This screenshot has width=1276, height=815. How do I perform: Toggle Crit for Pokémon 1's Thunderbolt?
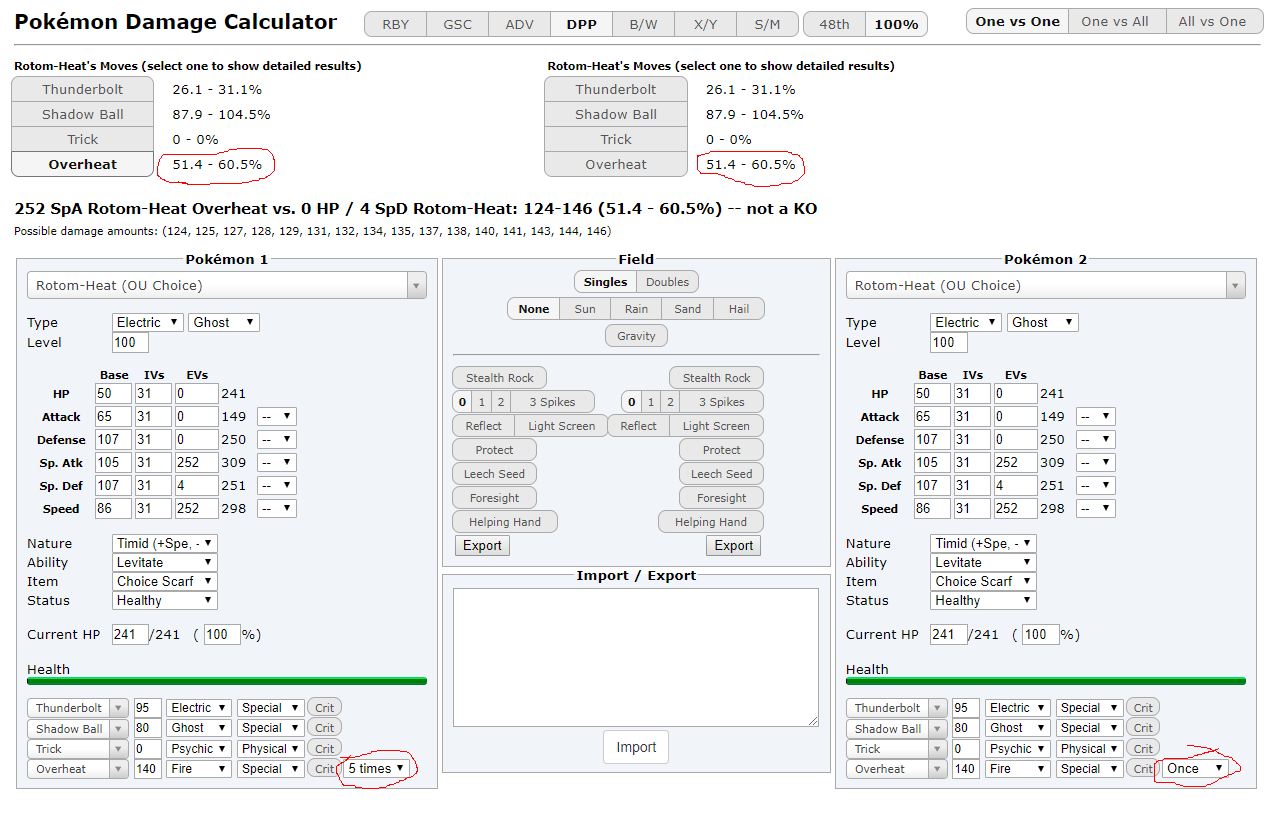pos(324,708)
